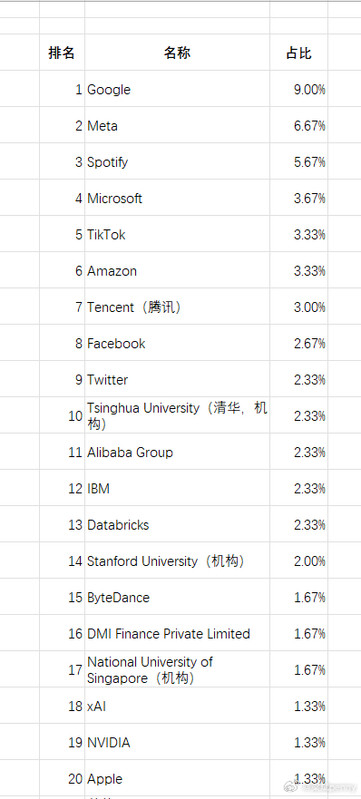Click the 2.00% cell for Stanford

pos(298,561)
